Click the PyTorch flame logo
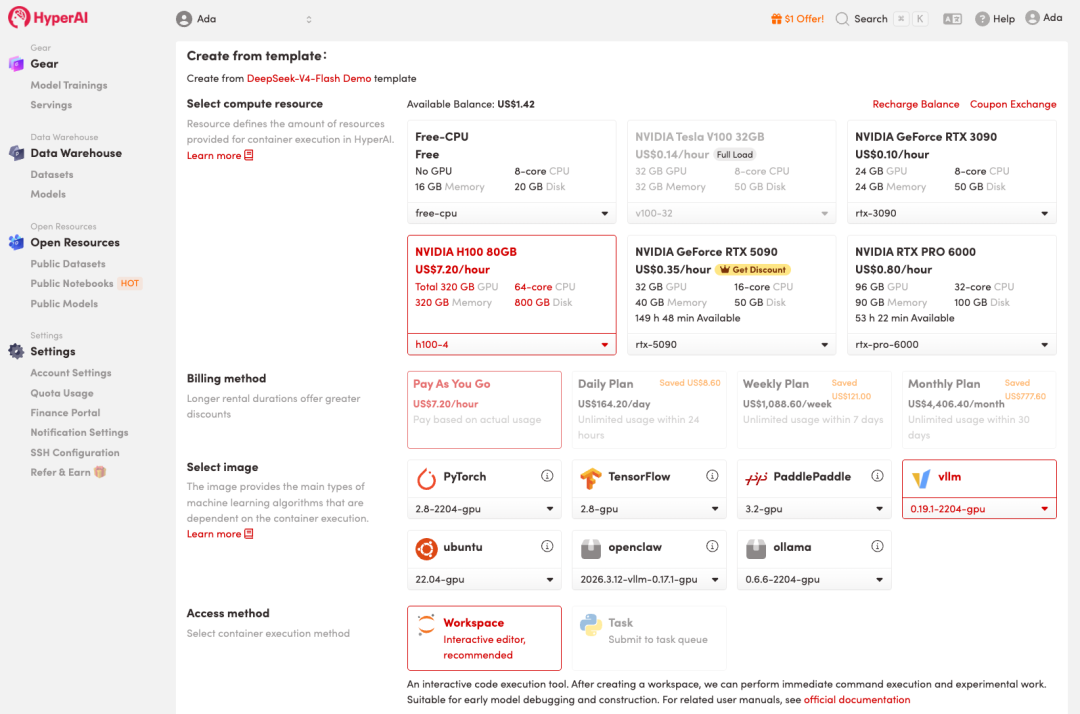 coord(426,478)
